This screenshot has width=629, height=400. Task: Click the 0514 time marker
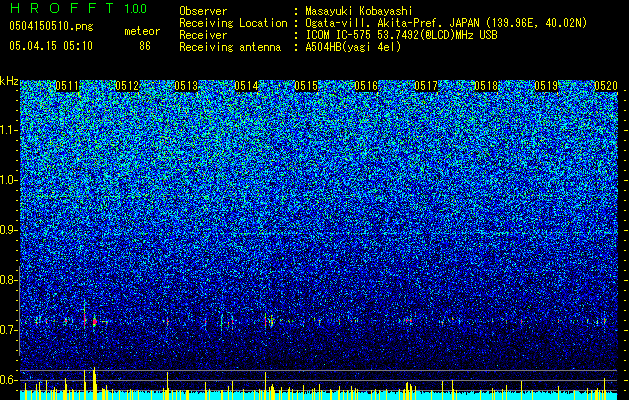(246, 86)
